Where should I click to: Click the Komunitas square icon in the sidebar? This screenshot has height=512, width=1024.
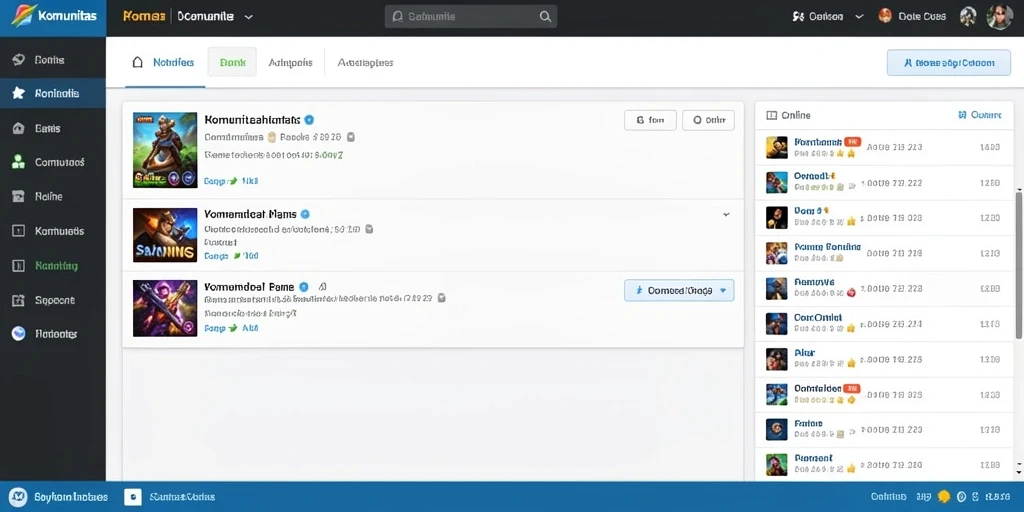click(18, 231)
